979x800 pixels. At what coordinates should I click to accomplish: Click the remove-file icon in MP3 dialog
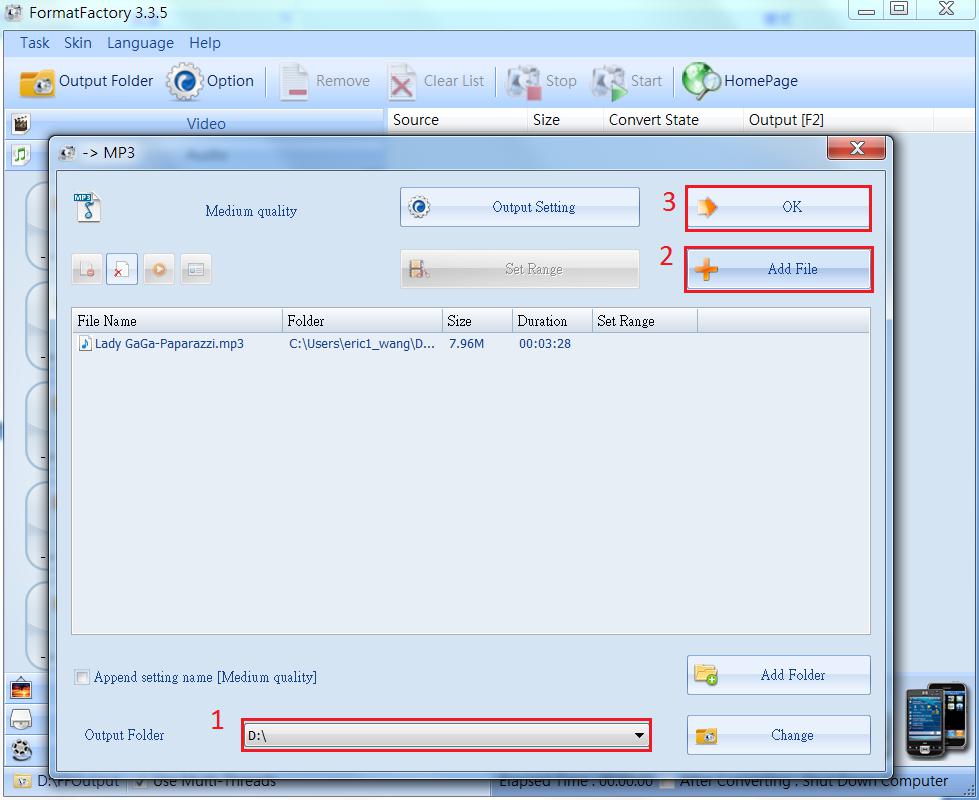[x=87, y=270]
